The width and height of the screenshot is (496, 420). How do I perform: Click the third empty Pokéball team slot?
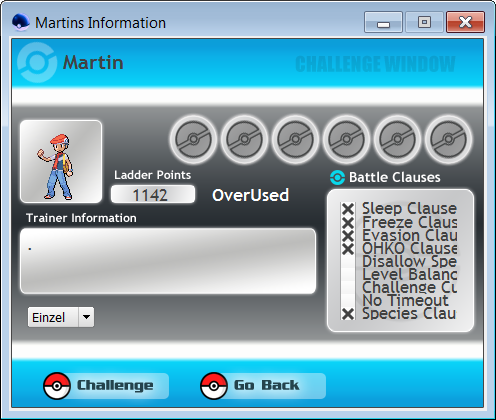click(x=295, y=139)
